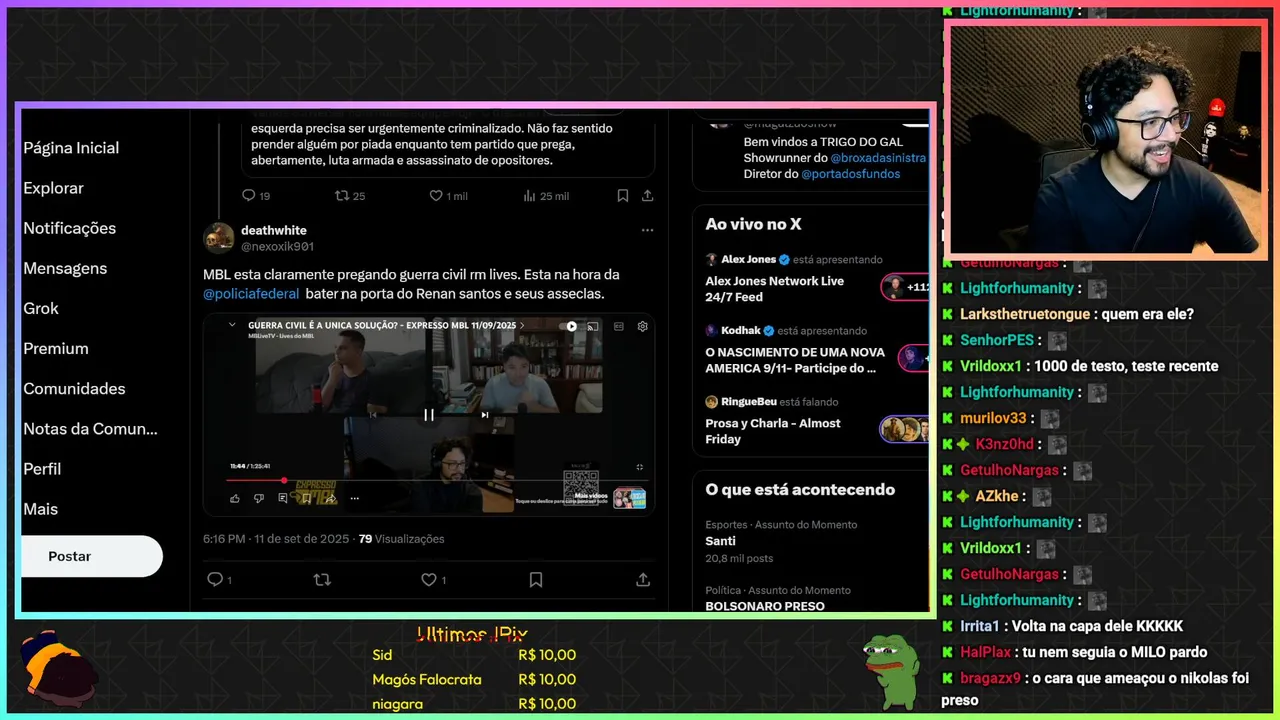Expand the video title GUERRA CIVIL chevron
1280x720 pixels.
click(x=522, y=326)
